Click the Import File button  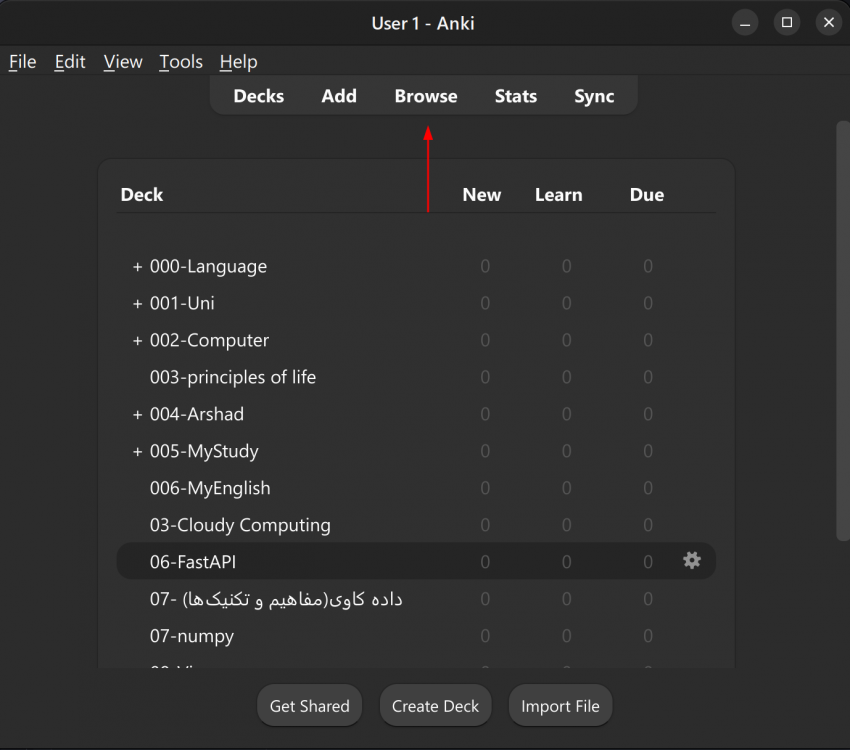pos(560,706)
